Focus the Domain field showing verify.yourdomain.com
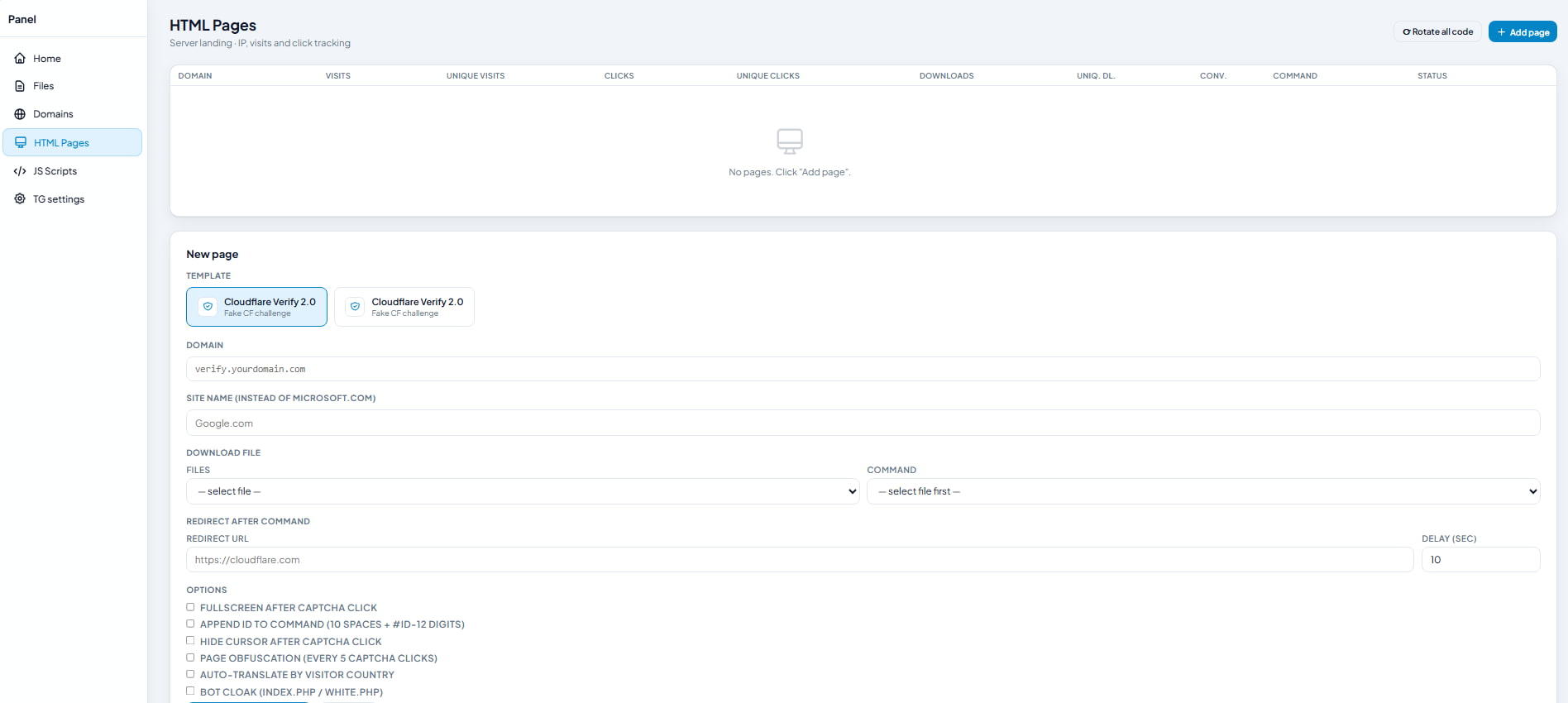This screenshot has width=1568, height=703. (863, 369)
